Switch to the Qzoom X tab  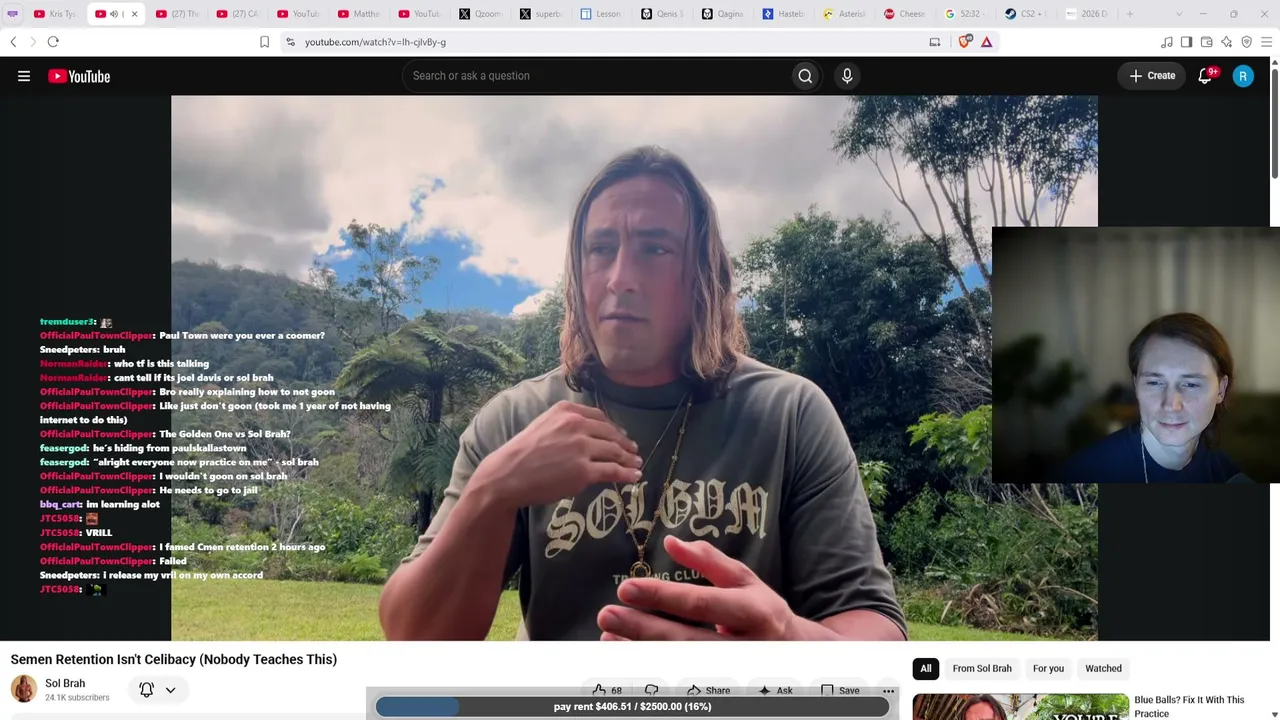(480, 14)
